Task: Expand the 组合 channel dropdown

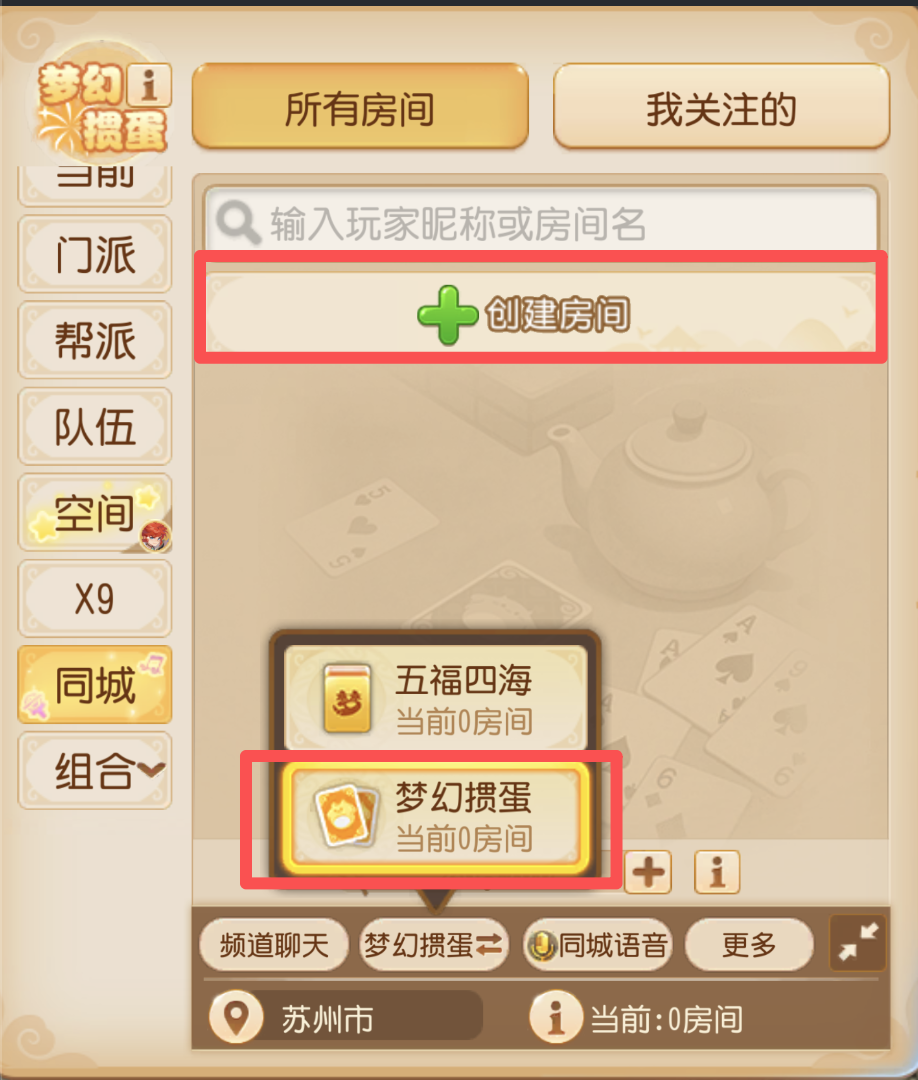Action: click(95, 770)
